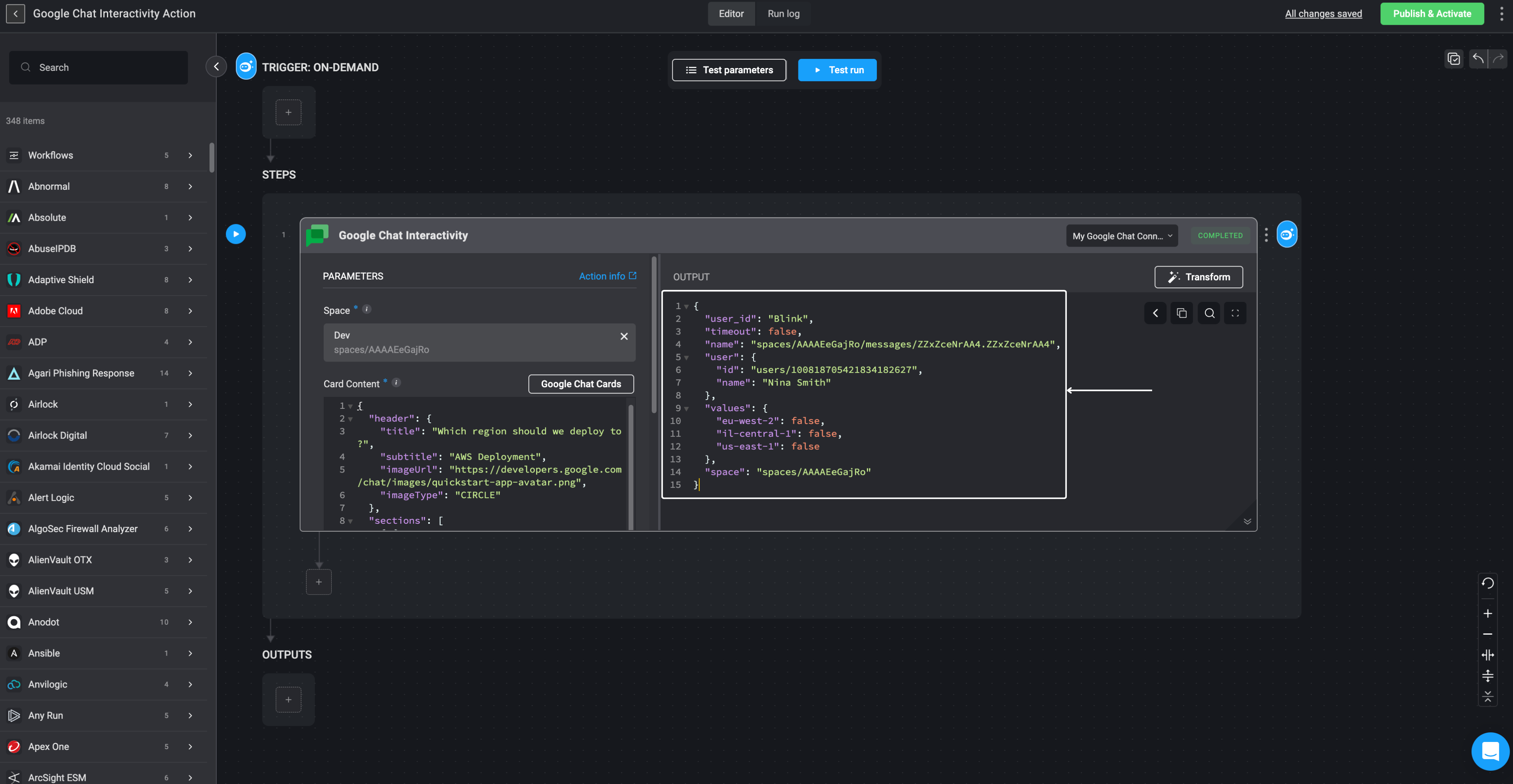Select the Any Run item

click(103, 715)
